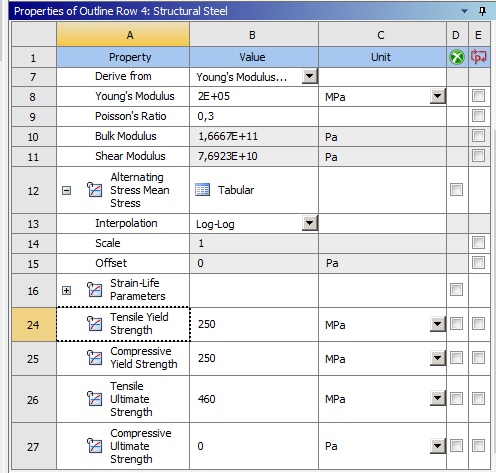Image resolution: width=496 pixels, height=473 pixels.
Task: Click the Compressive Yield Strength property icon
Action: click(94, 358)
